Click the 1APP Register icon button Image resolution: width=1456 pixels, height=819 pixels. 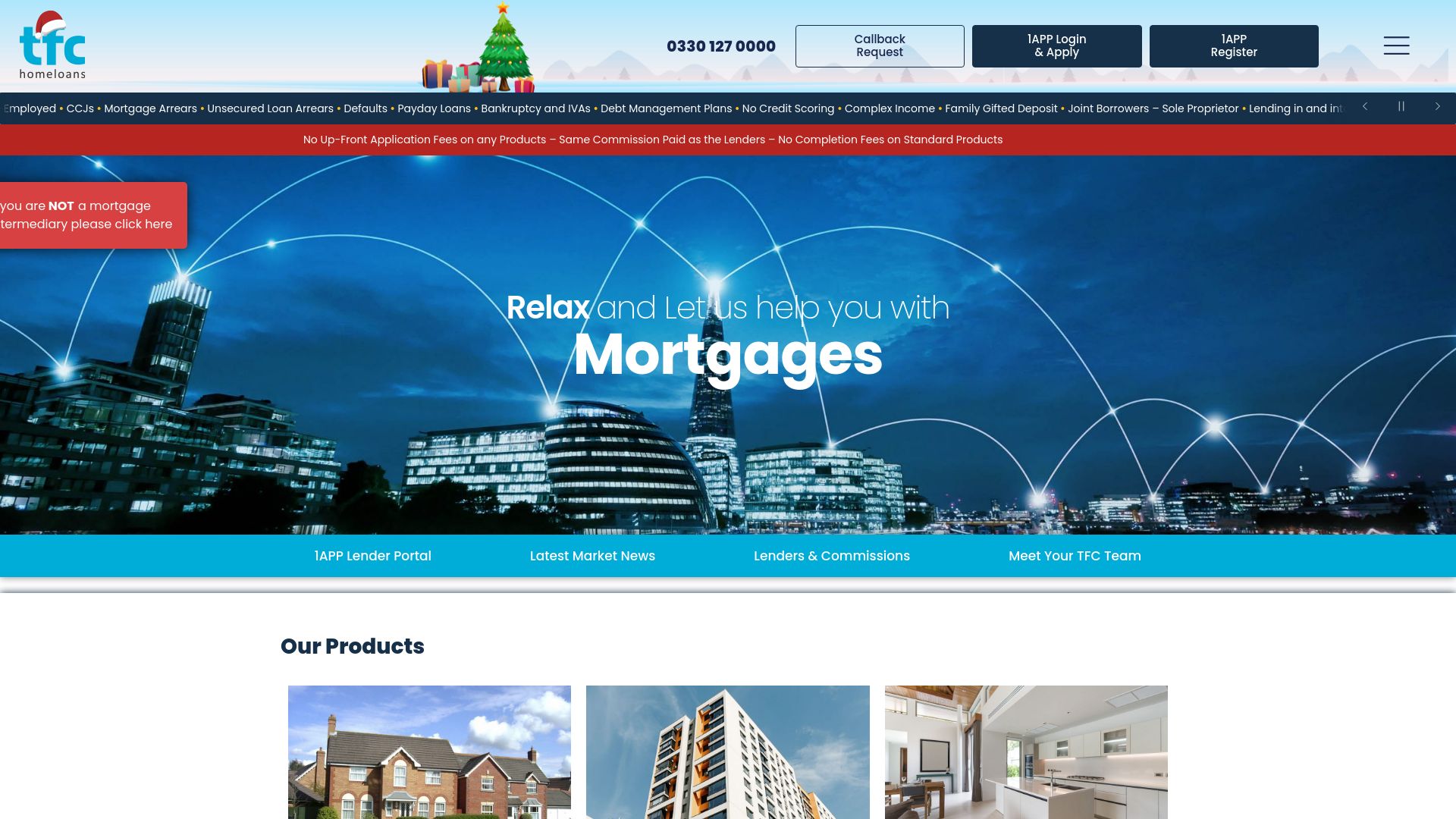click(x=1234, y=46)
